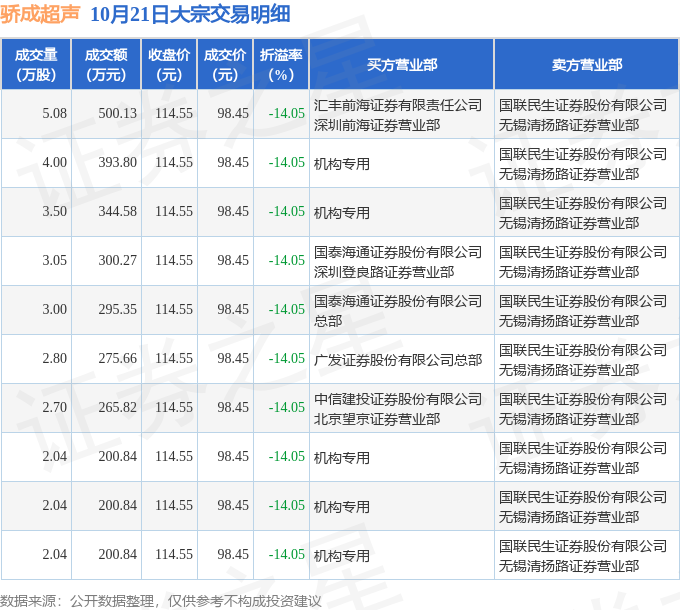
Task: Click buyer 中信建投证券 北京望京证券营业部
Action: point(397,408)
